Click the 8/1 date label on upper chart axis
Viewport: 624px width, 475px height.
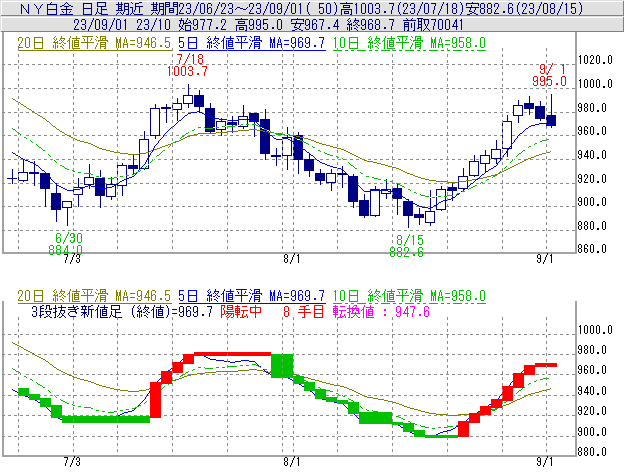click(292, 259)
